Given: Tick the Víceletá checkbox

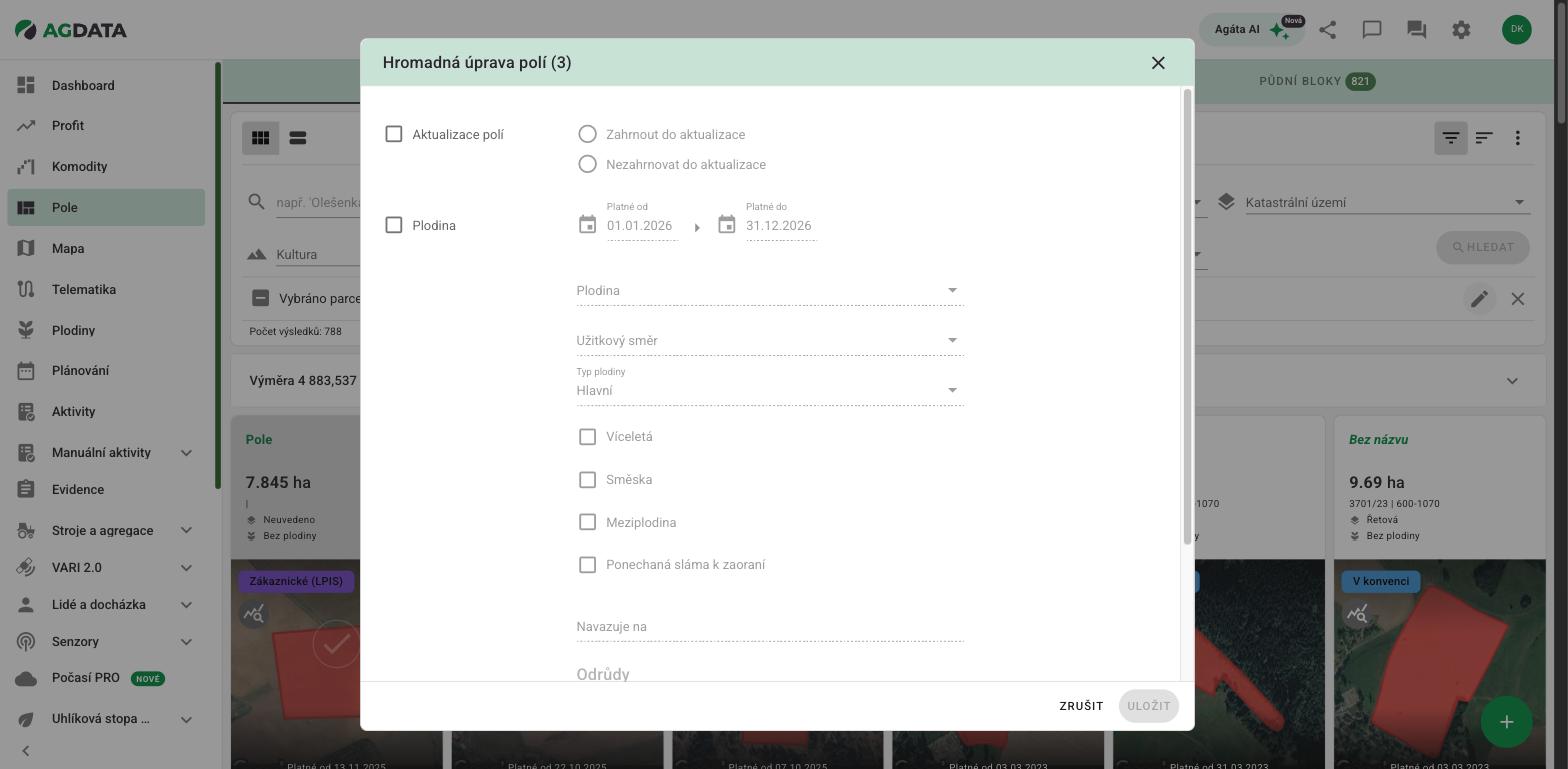Looking at the screenshot, I should pyautogui.click(x=587, y=437).
